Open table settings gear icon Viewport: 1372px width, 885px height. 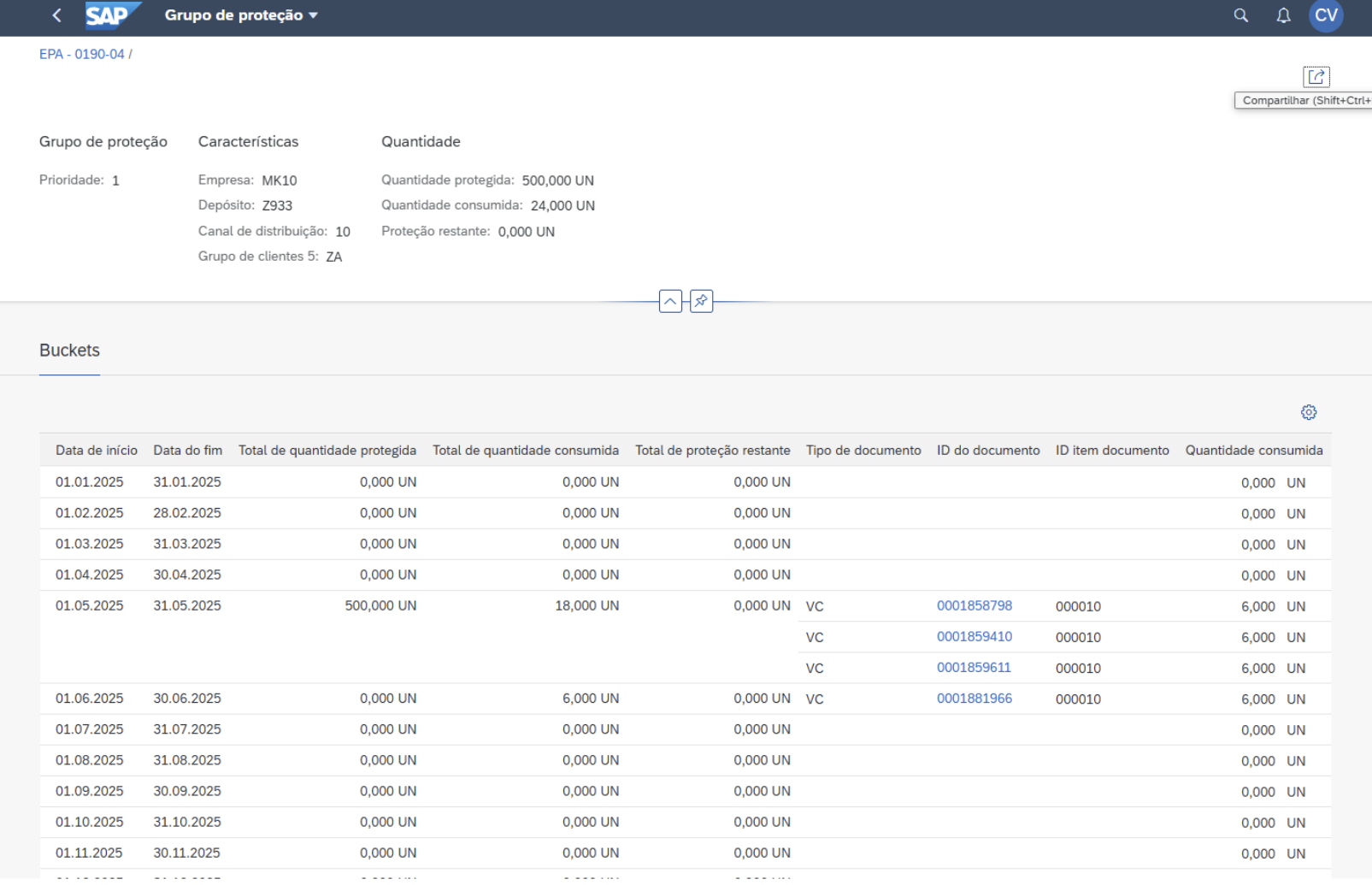[x=1309, y=412]
